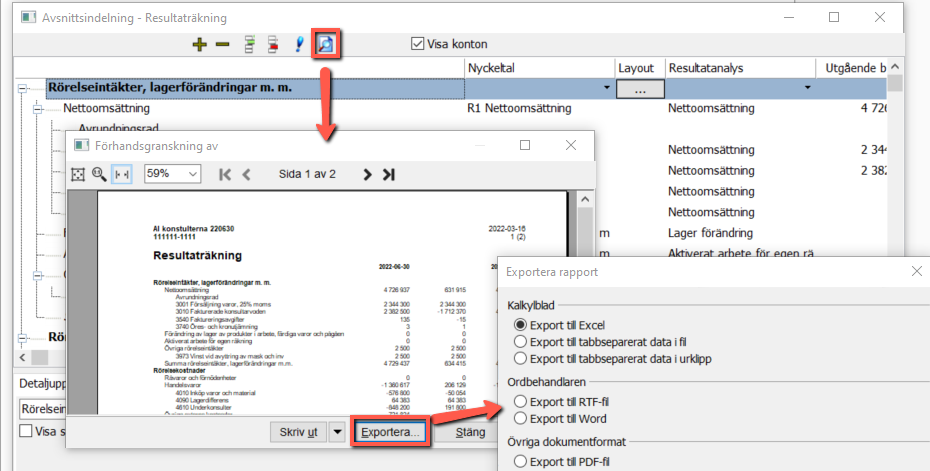Click the Layout column header
The width and height of the screenshot is (930, 471).
pos(639,68)
